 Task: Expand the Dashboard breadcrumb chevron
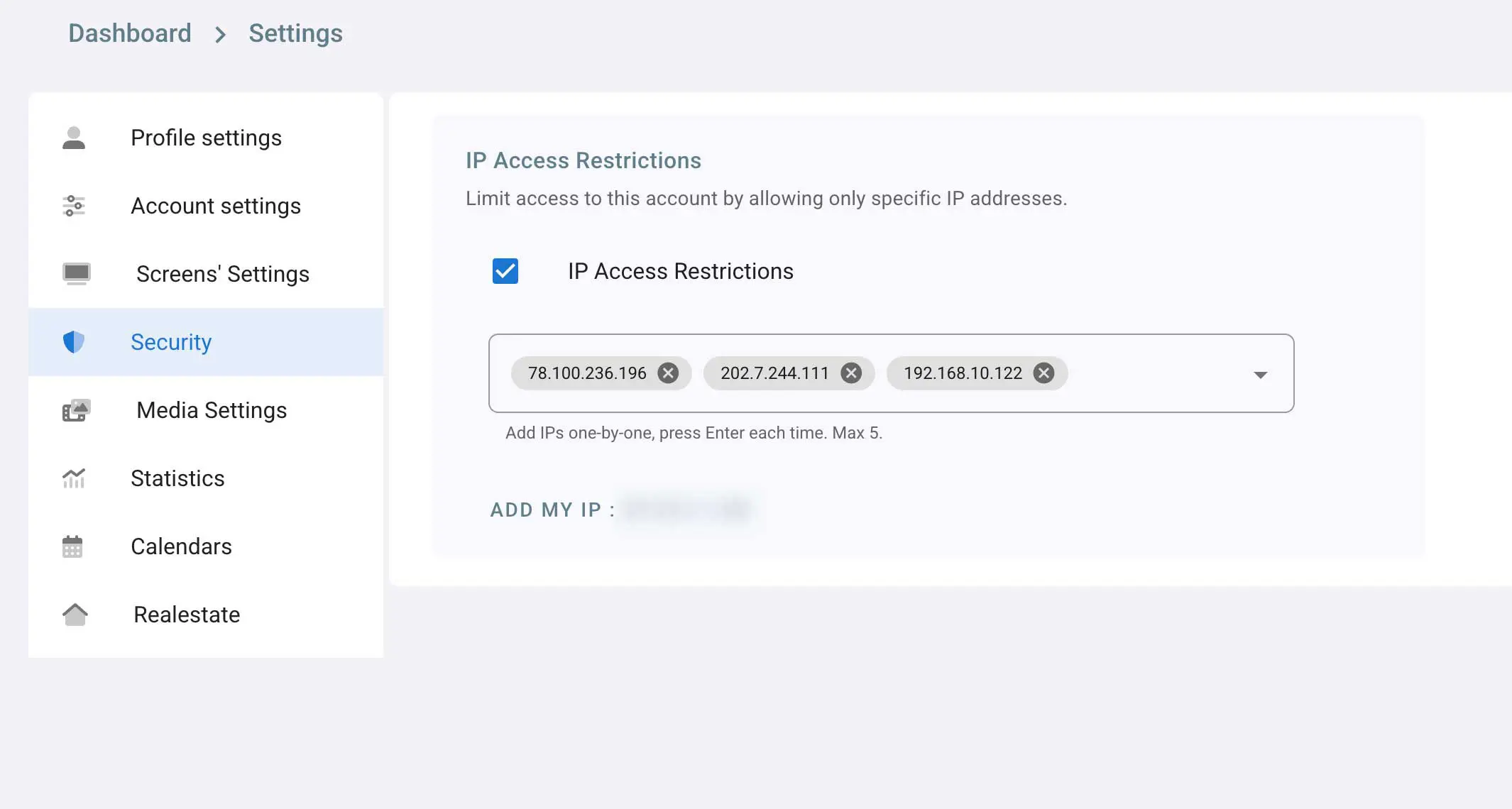click(x=222, y=34)
